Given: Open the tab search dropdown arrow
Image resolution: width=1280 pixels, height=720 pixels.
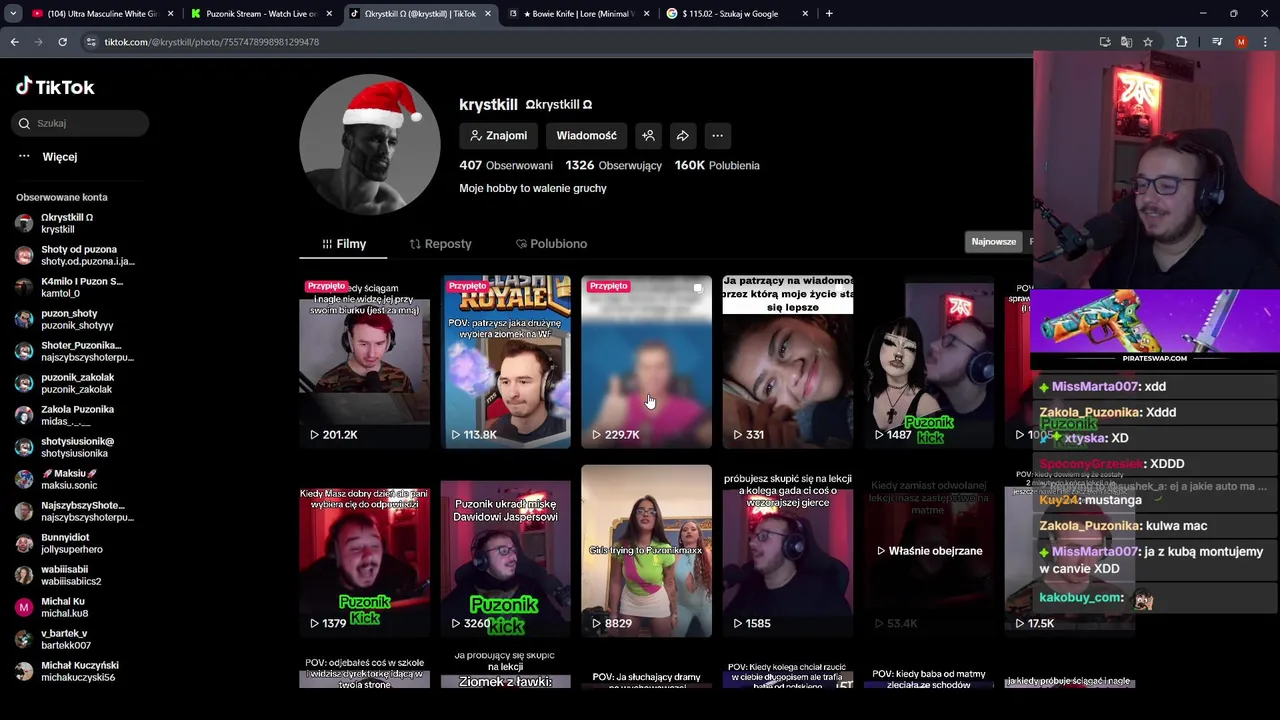Looking at the screenshot, I should pyautogui.click(x=13, y=14).
